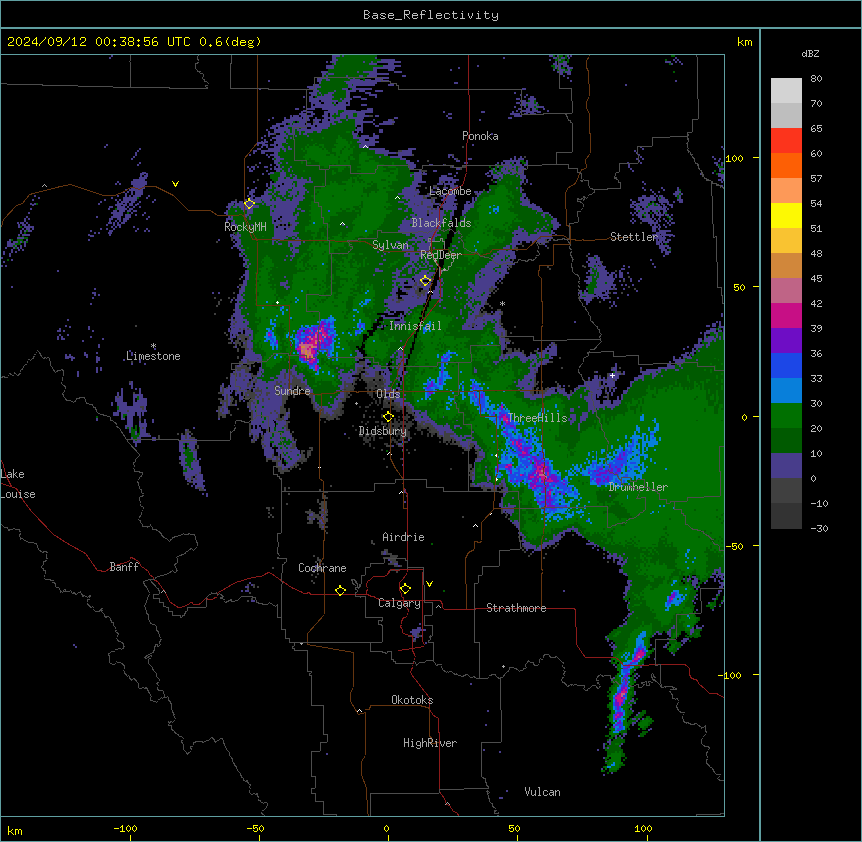862x842 pixels.
Task: Select the white plus marker northeast of ThreeHills
Action: click(x=612, y=375)
